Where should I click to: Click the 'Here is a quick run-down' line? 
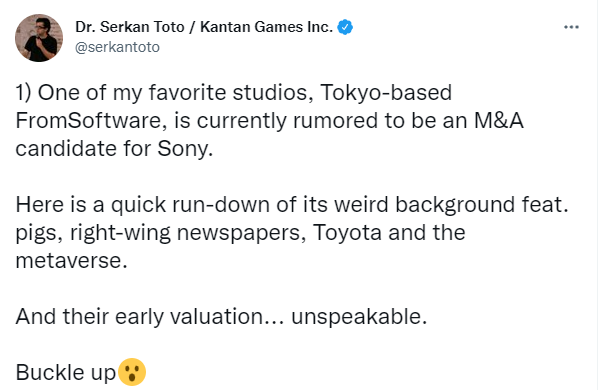[x=142, y=205]
